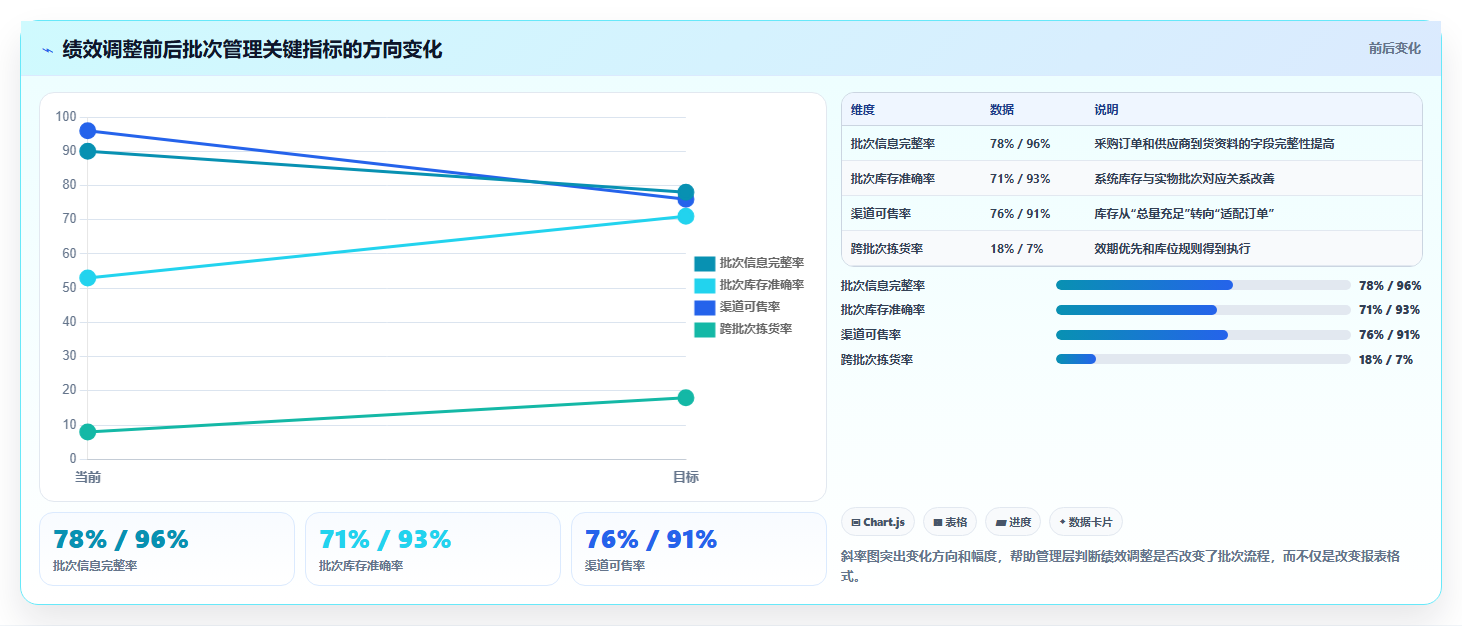This screenshot has height=626, width=1462.
Task: Click 跨批次拣货率 data point at 目标
Action: tap(686, 398)
